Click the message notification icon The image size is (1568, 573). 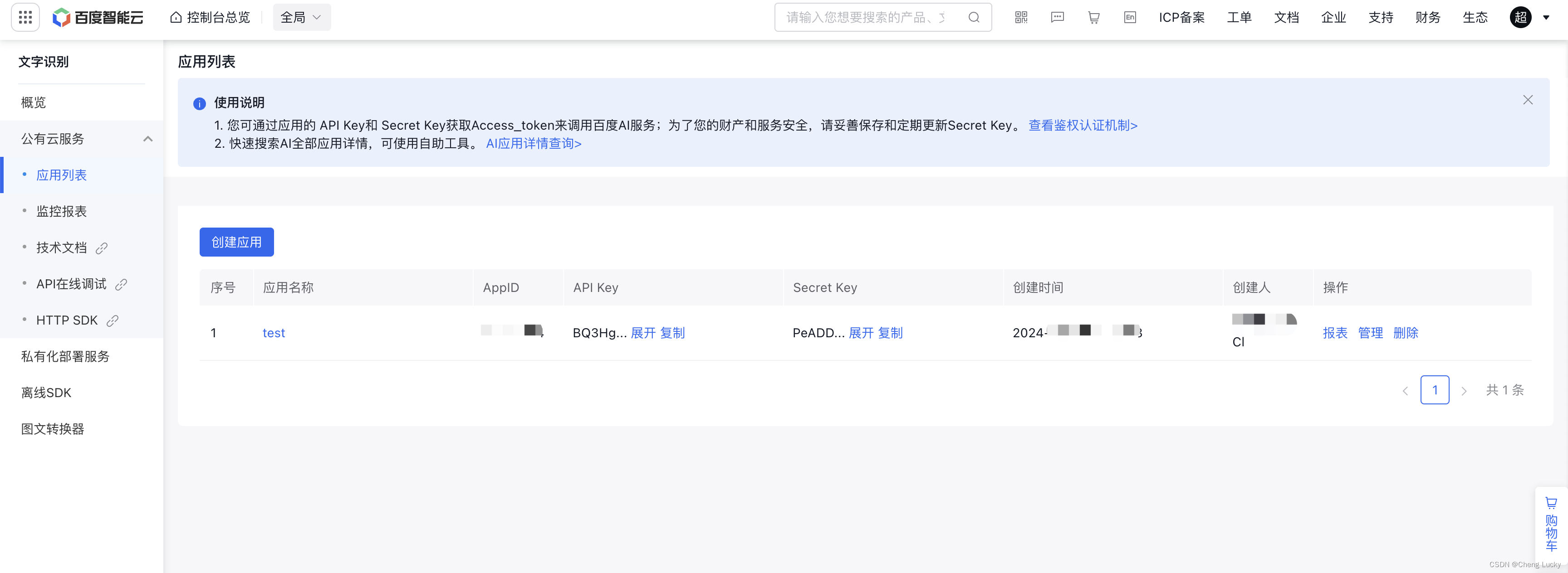[x=1057, y=17]
